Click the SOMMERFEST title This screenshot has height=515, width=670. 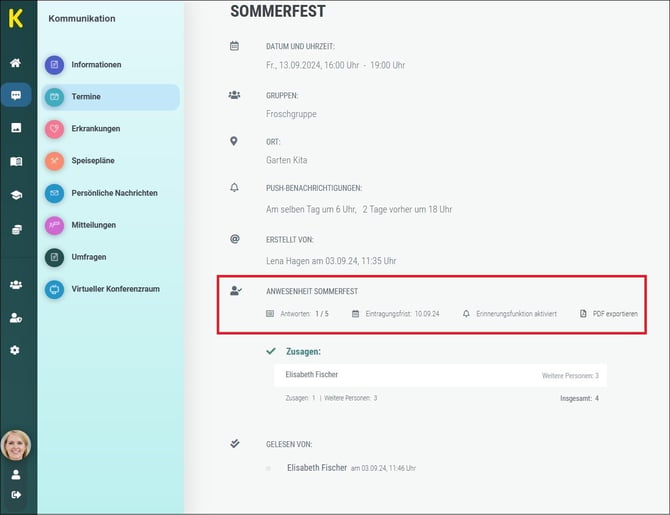click(x=278, y=11)
